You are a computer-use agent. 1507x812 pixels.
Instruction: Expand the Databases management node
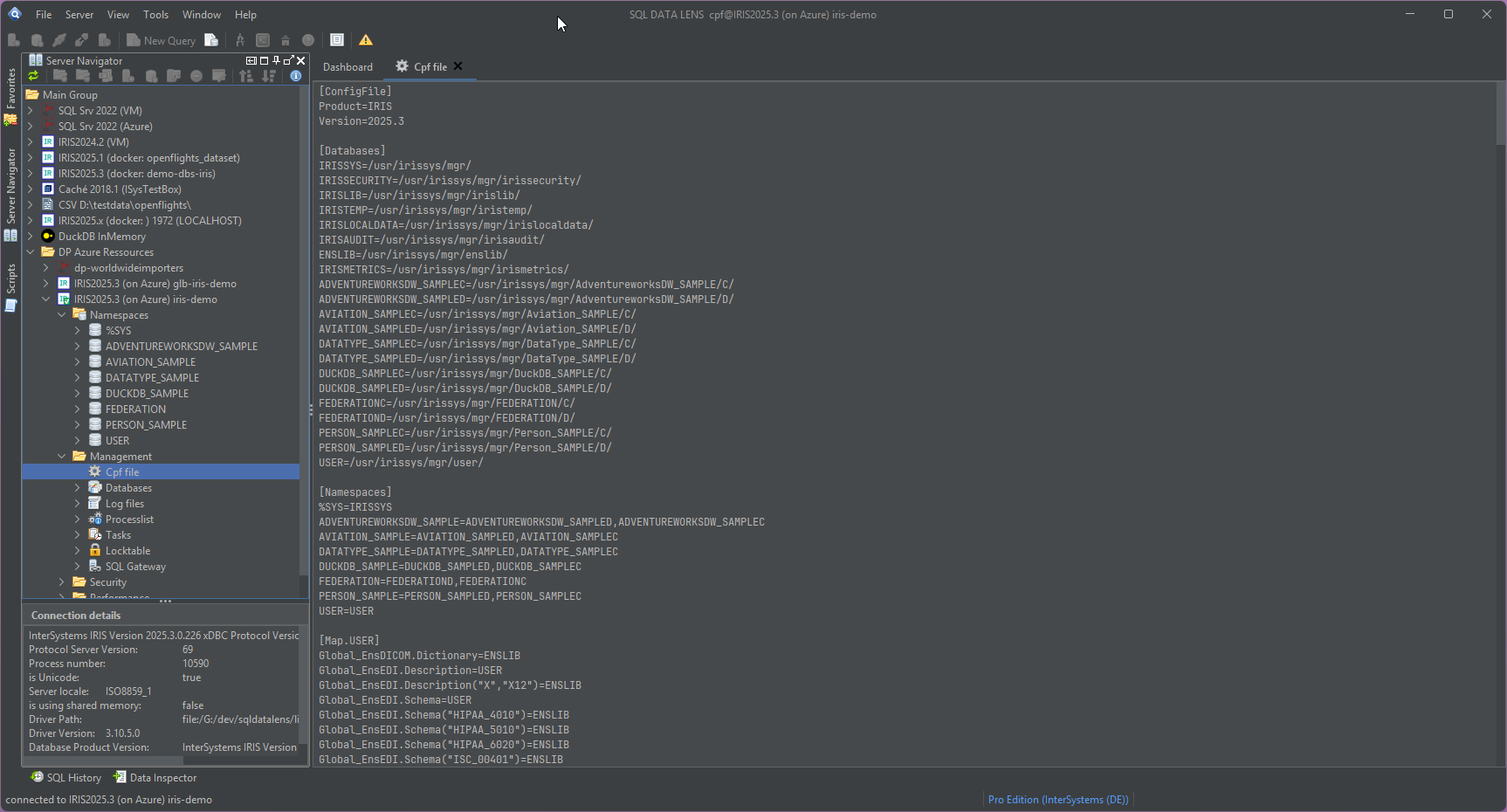pyautogui.click(x=78, y=488)
